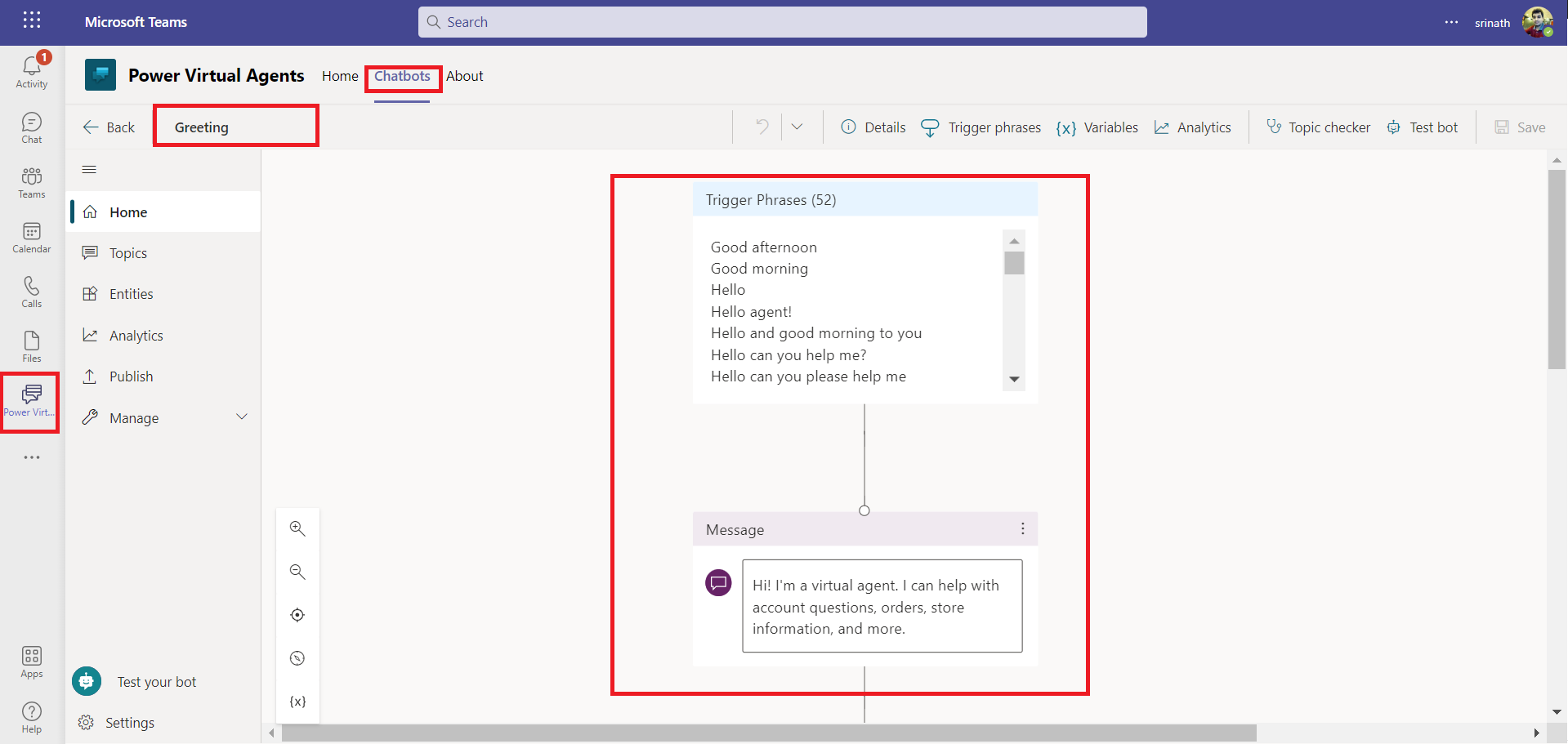The width and height of the screenshot is (1568, 744).
Task: Switch to the Chatbots tab
Action: point(402,77)
